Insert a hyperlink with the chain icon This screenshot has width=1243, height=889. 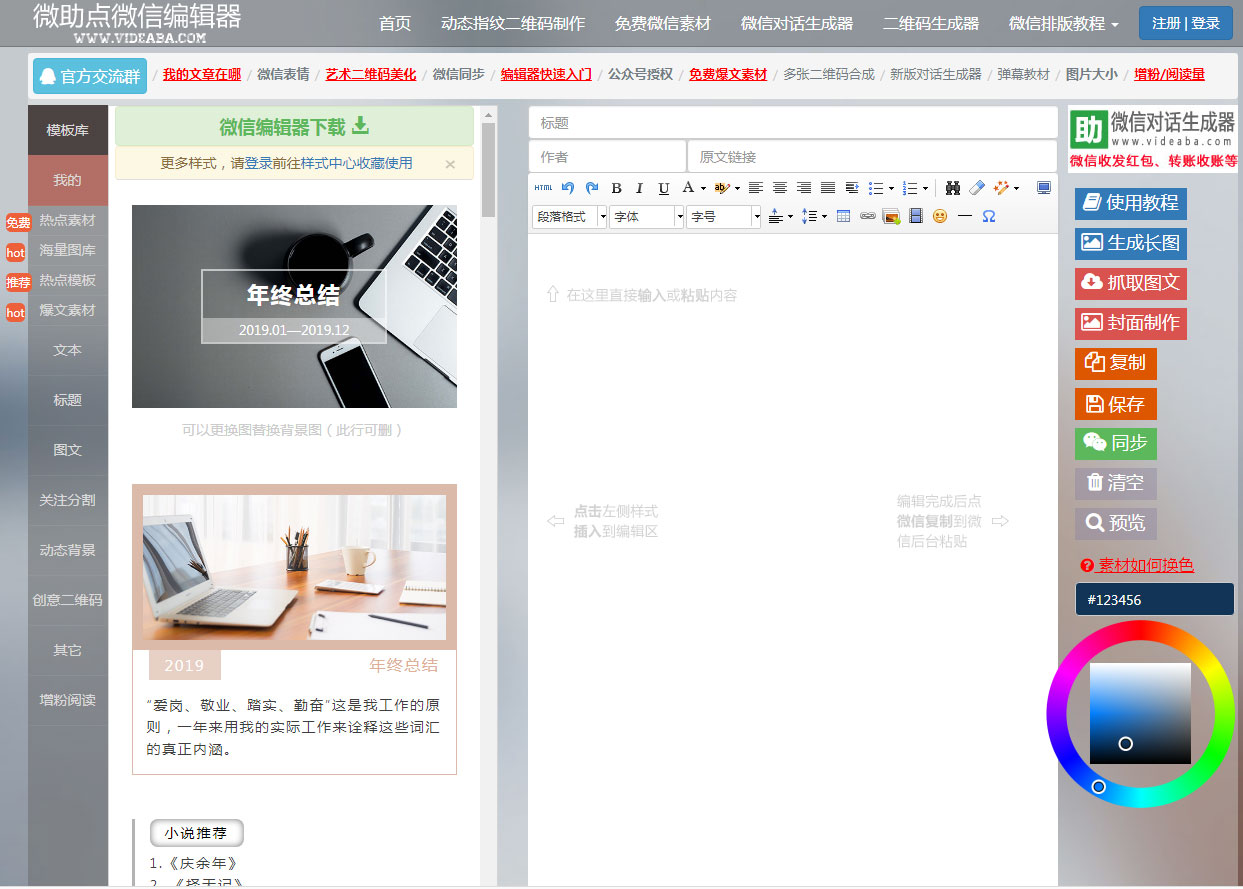(x=867, y=216)
